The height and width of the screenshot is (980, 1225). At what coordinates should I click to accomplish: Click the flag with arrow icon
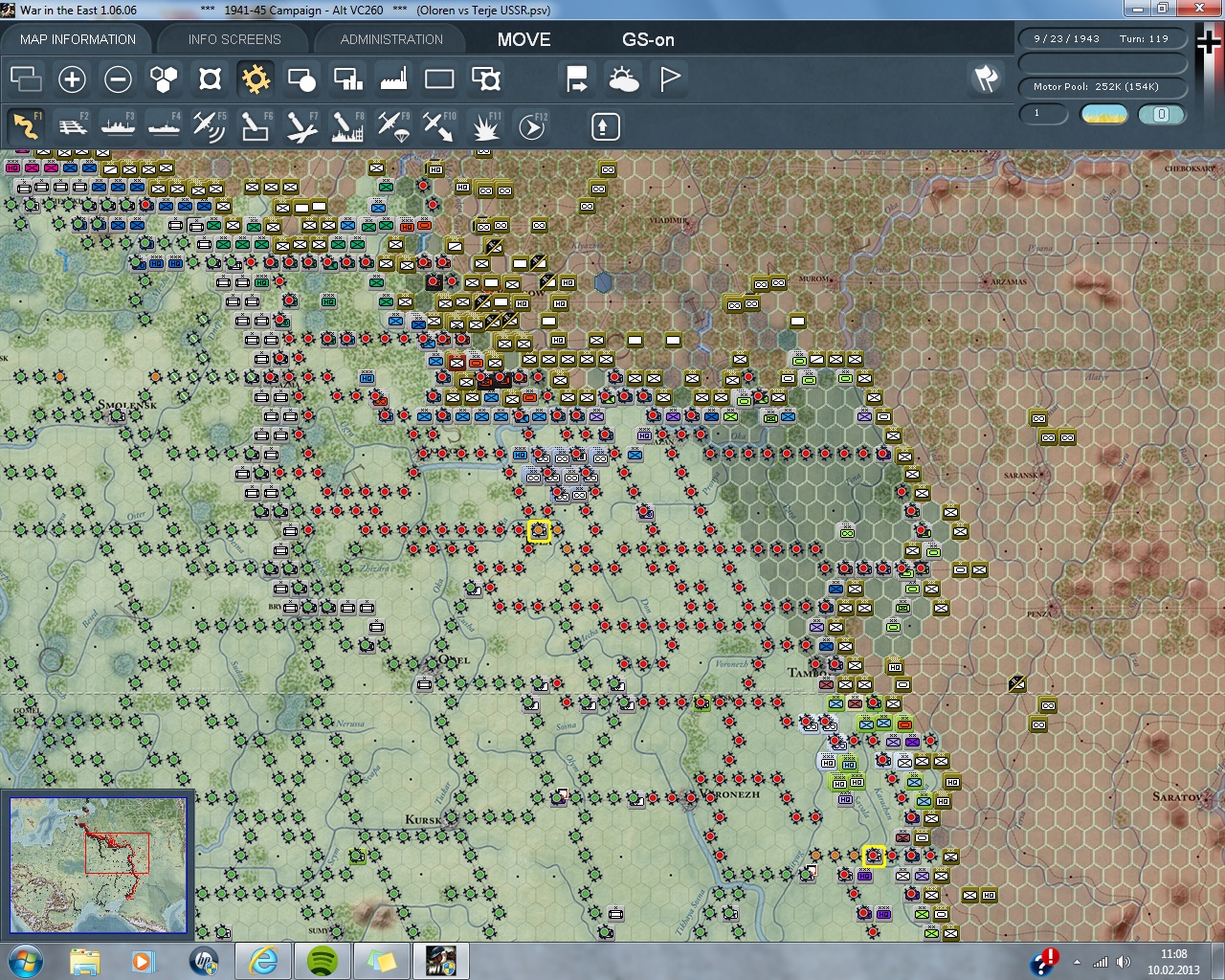577,78
